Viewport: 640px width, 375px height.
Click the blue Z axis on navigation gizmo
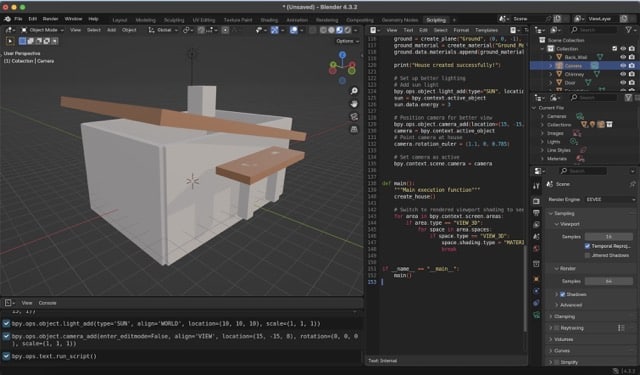tap(342, 55)
